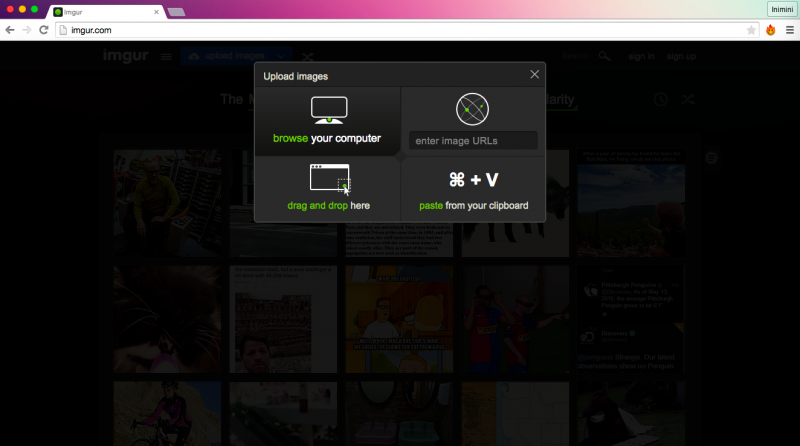
Task: Open the Chrome hamburger menu
Action: coord(790,30)
